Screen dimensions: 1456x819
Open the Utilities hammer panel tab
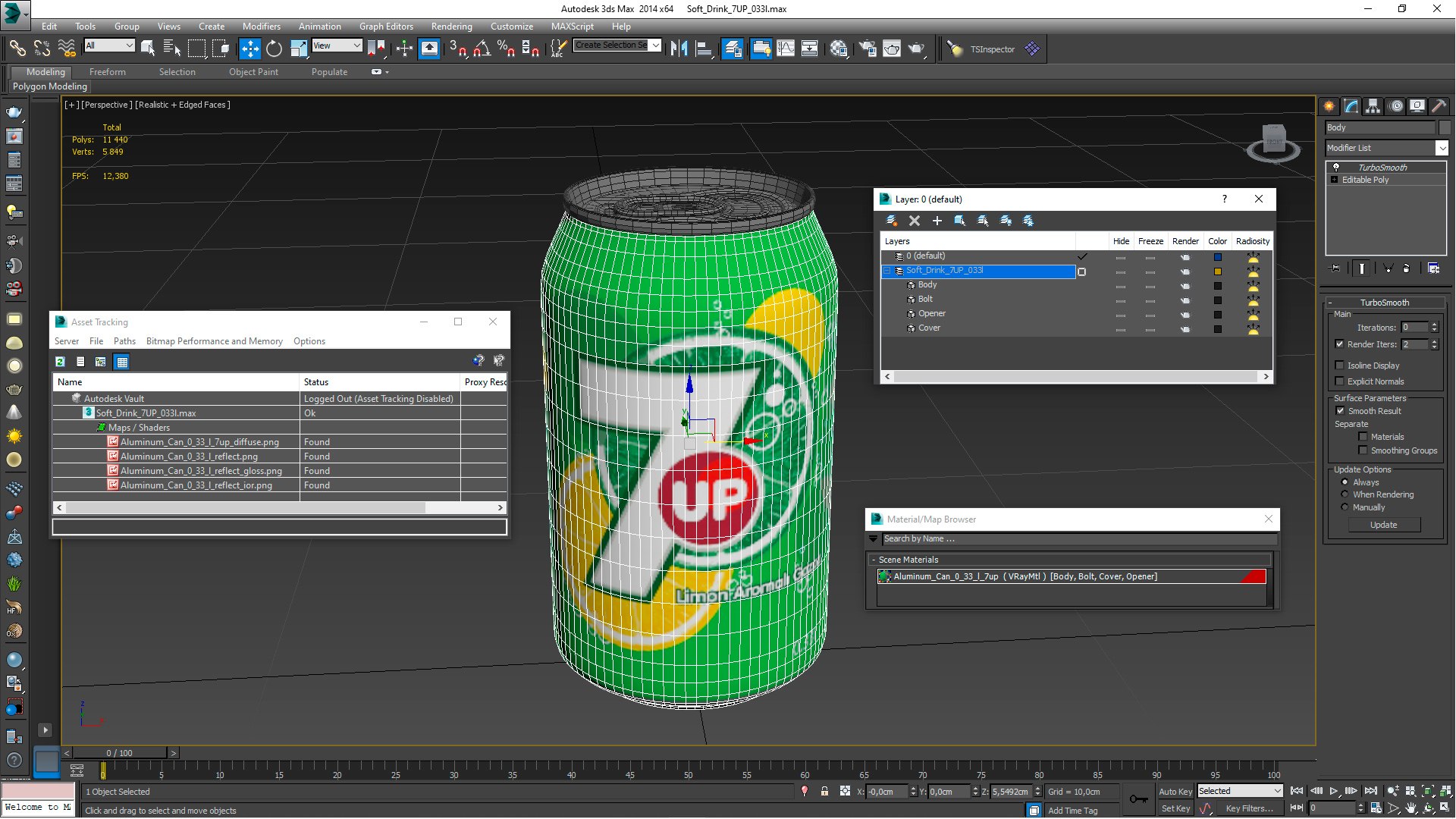click(1439, 106)
